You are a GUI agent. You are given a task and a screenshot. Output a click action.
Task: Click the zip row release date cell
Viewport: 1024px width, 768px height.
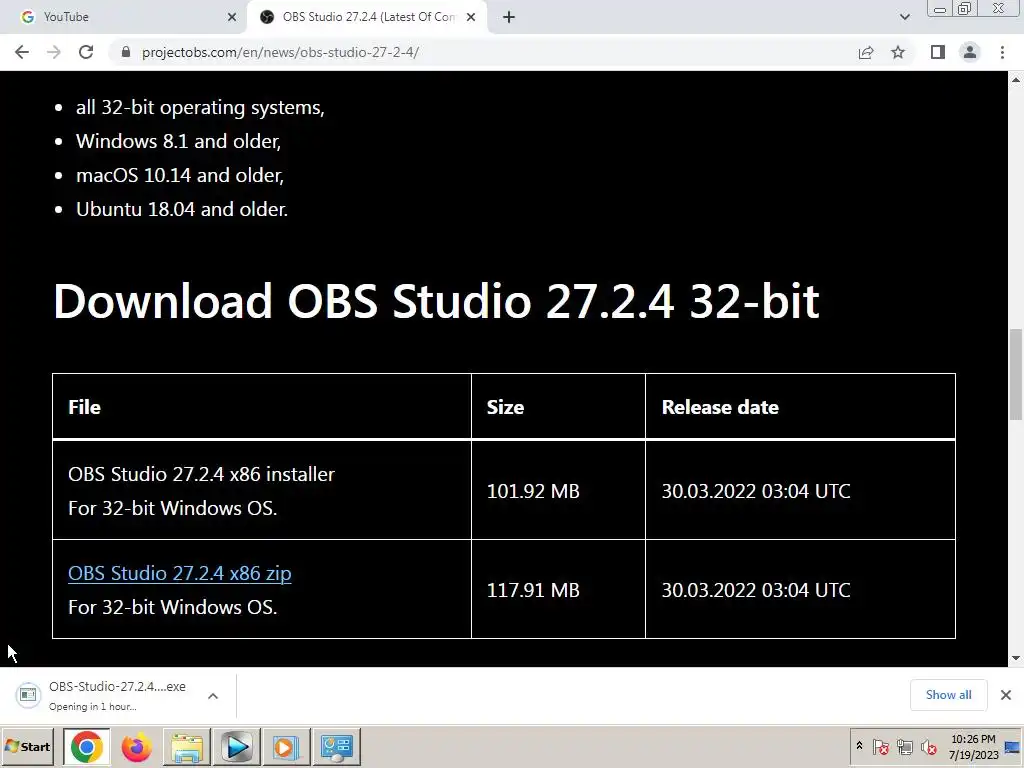[801, 590]
